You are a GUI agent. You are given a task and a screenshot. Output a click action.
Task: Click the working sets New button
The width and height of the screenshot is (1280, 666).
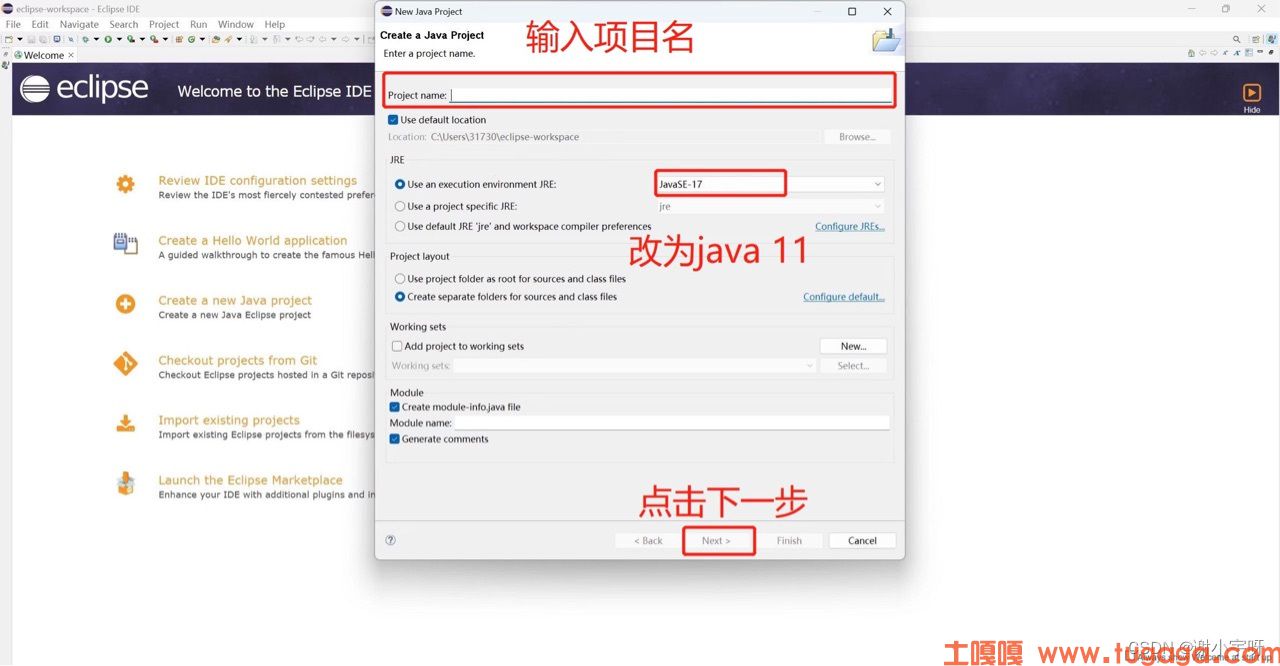853,346
